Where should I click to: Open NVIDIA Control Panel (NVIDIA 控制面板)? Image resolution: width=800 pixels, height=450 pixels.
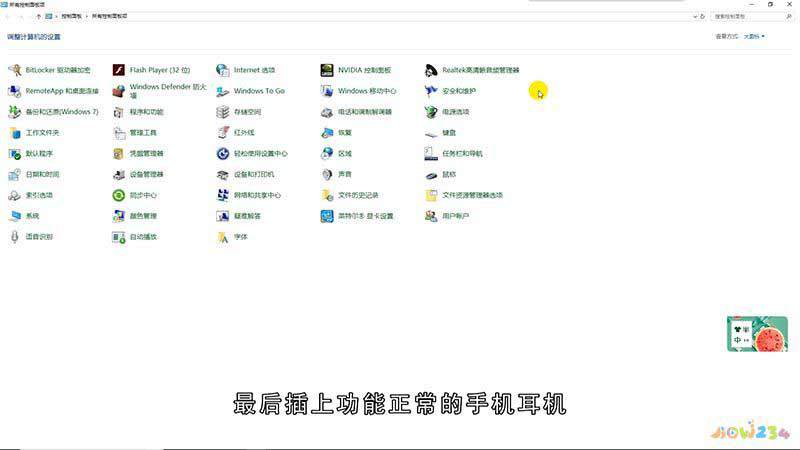[x=356, y=70]
